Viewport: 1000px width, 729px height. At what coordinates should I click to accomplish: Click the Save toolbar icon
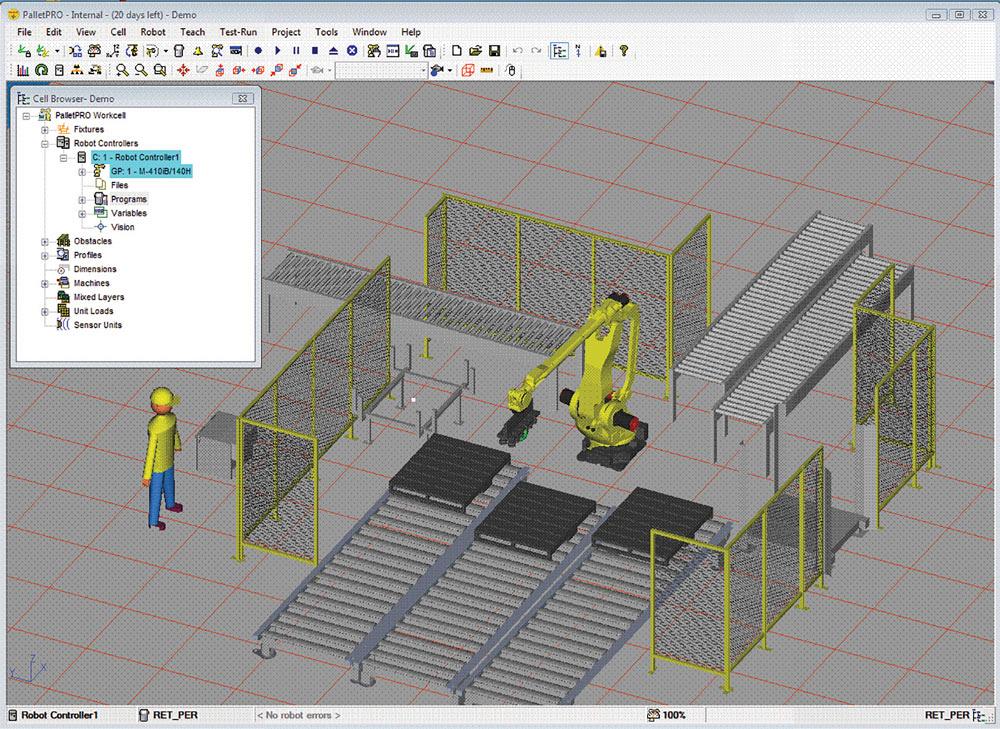pyautogui.click(x=496, y=51)
